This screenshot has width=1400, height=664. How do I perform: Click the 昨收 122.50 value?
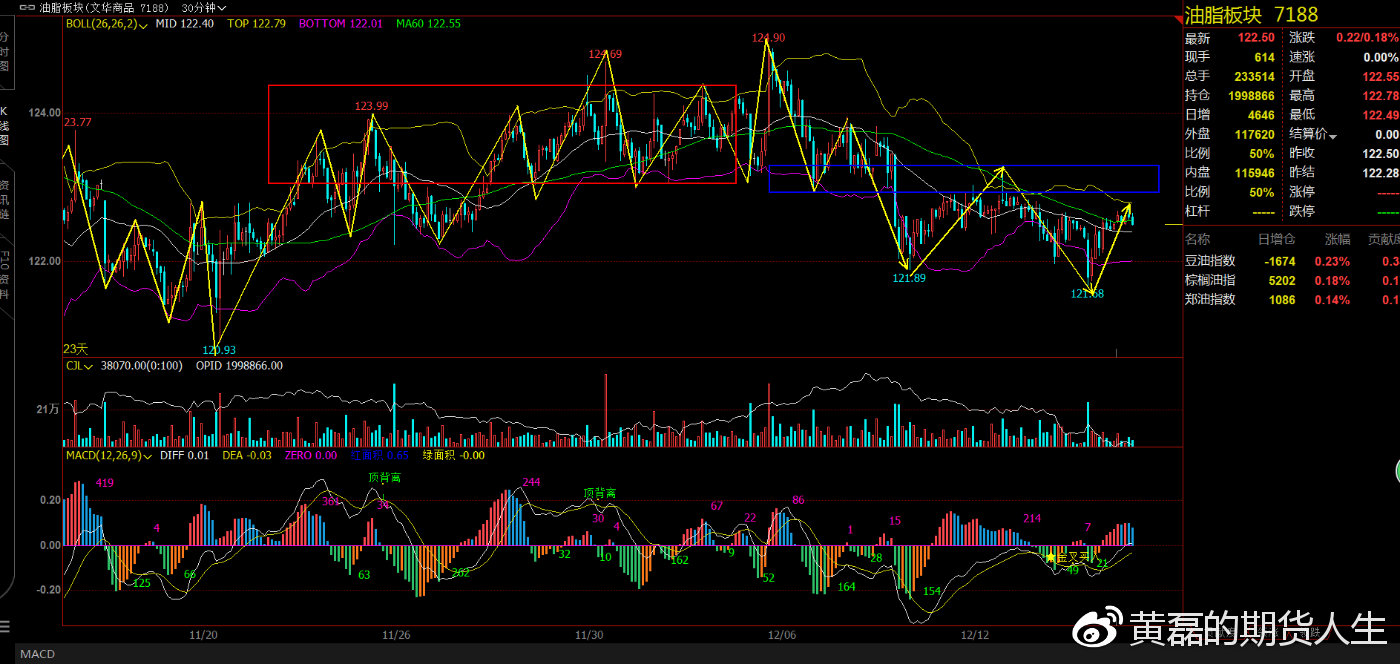pos(1381,153)
